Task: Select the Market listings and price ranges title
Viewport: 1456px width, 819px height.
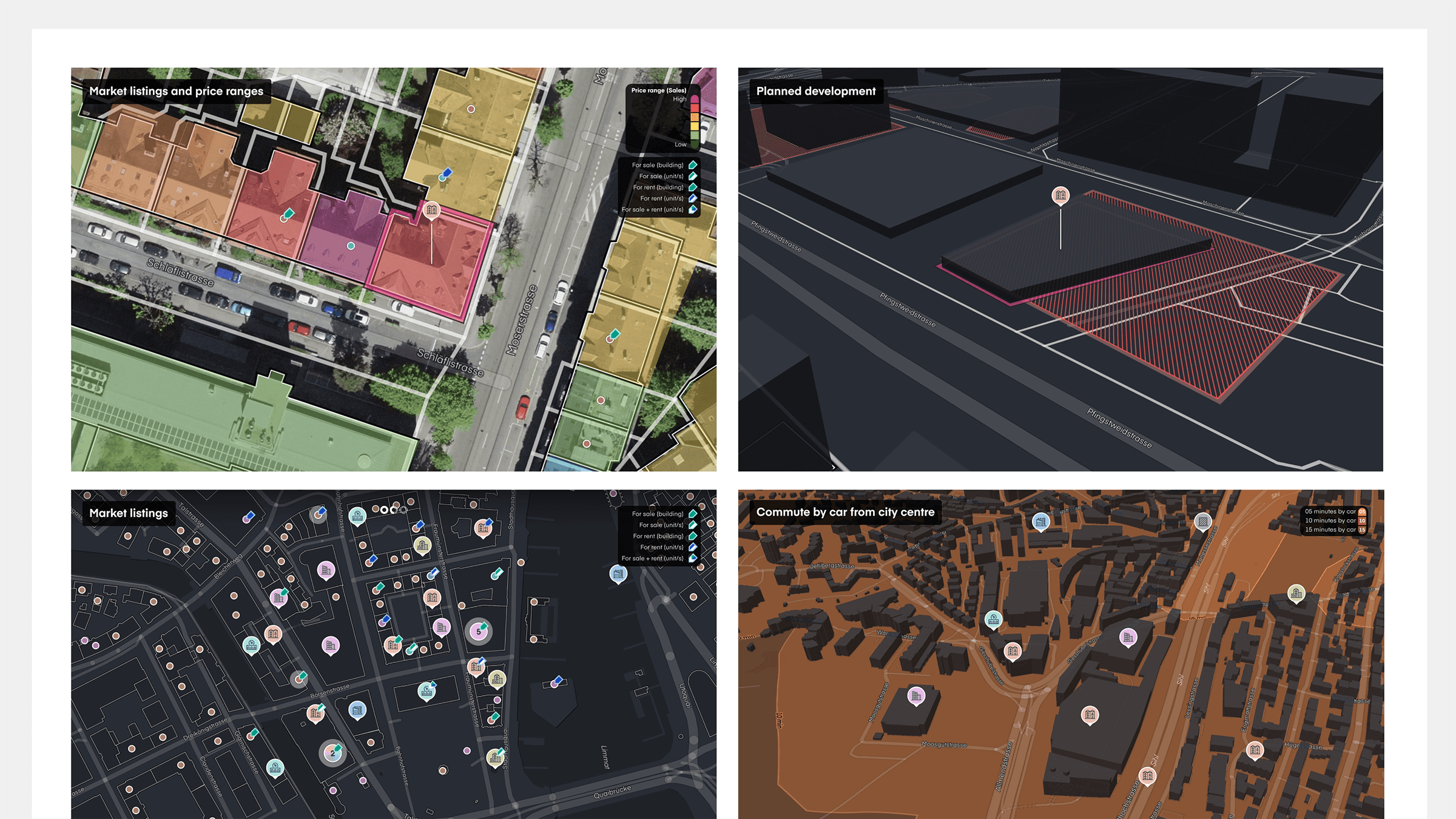Action: pyautogui.click(x=176, y=91)
